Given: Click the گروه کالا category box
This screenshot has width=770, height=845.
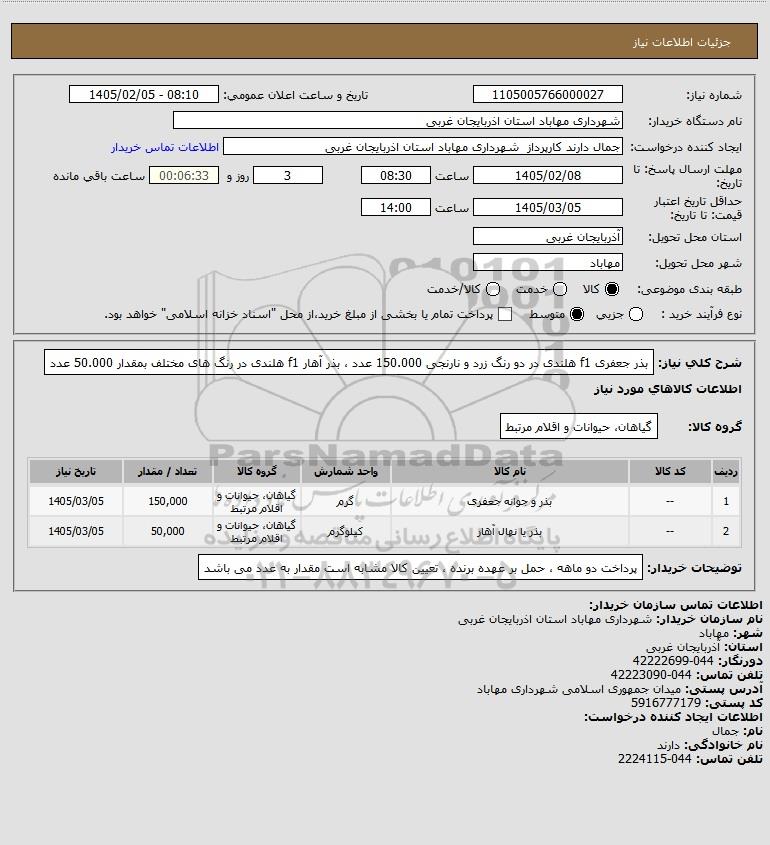Looking at the screenshot, I should point(579,426).
